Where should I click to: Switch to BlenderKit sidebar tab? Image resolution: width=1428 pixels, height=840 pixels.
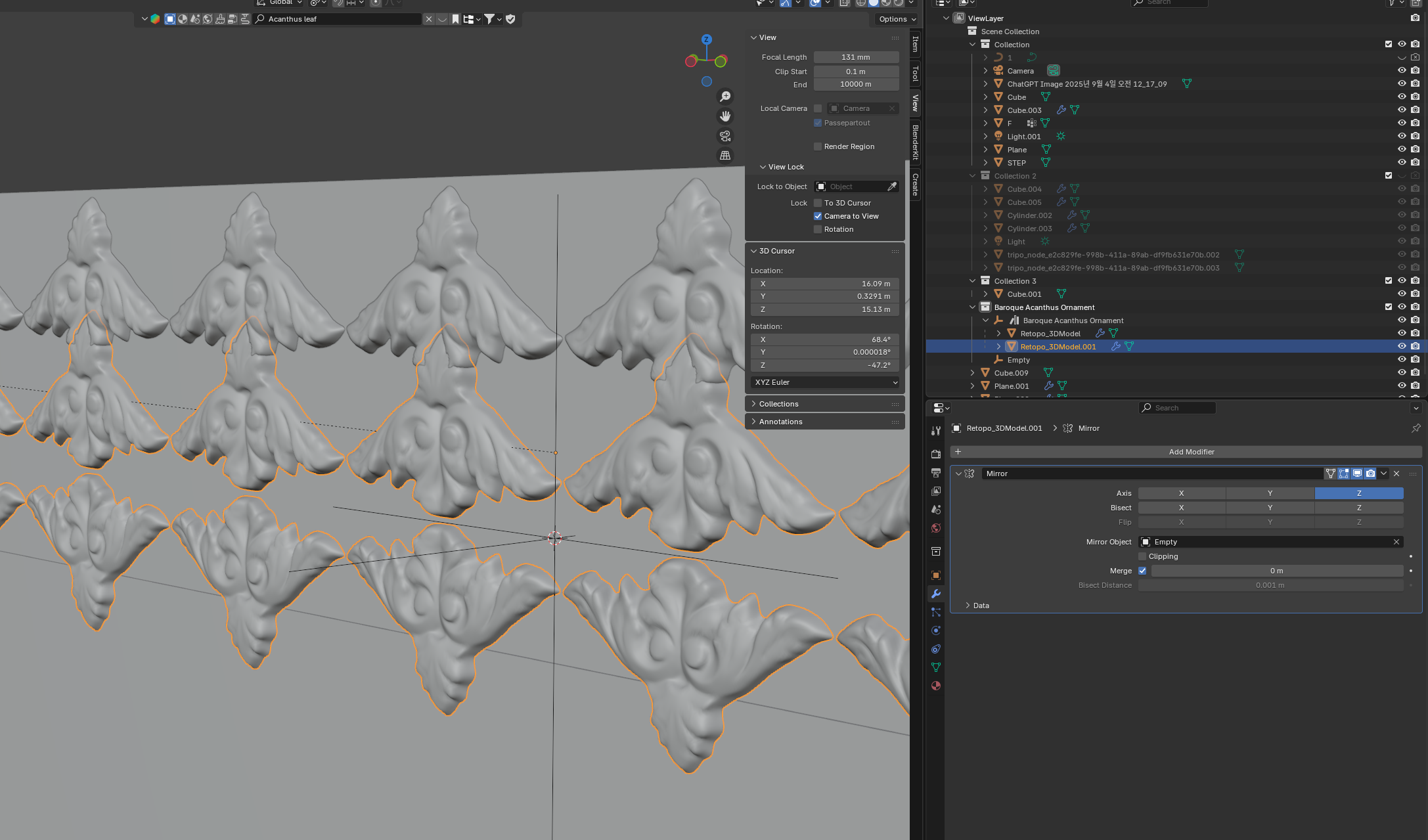click(x=915, y=142)
